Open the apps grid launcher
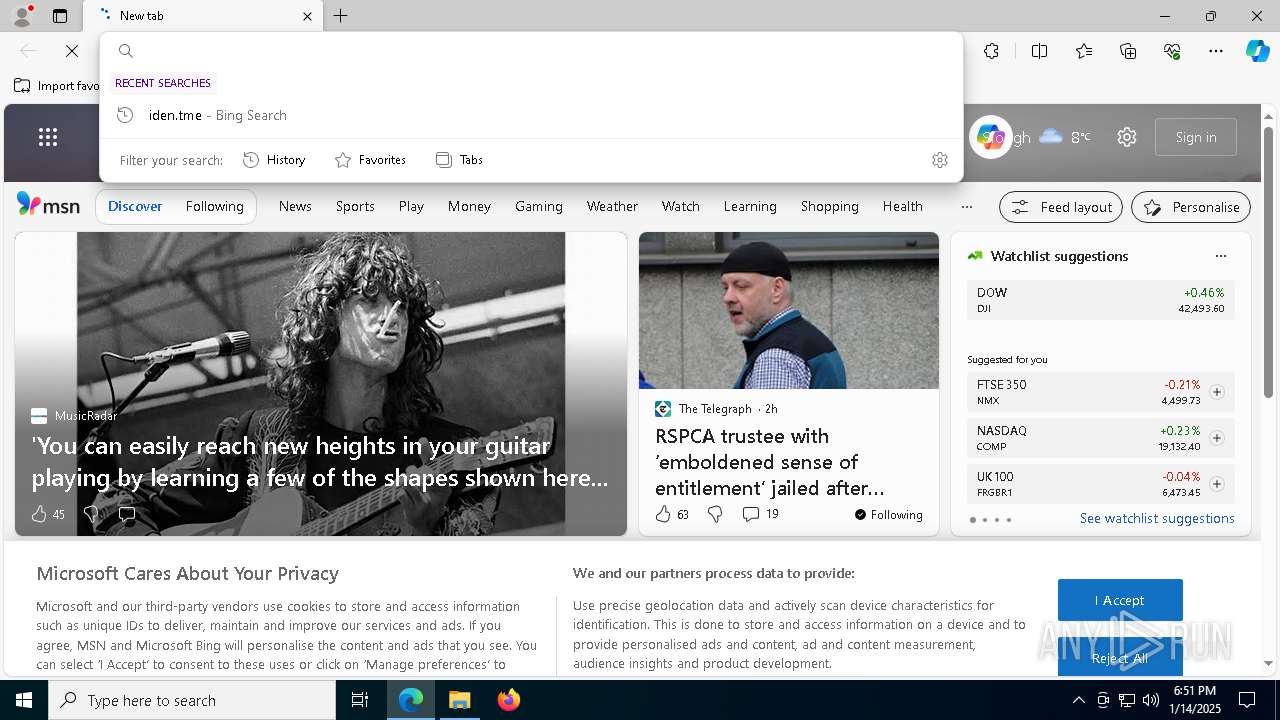 [x=48, y=137]
